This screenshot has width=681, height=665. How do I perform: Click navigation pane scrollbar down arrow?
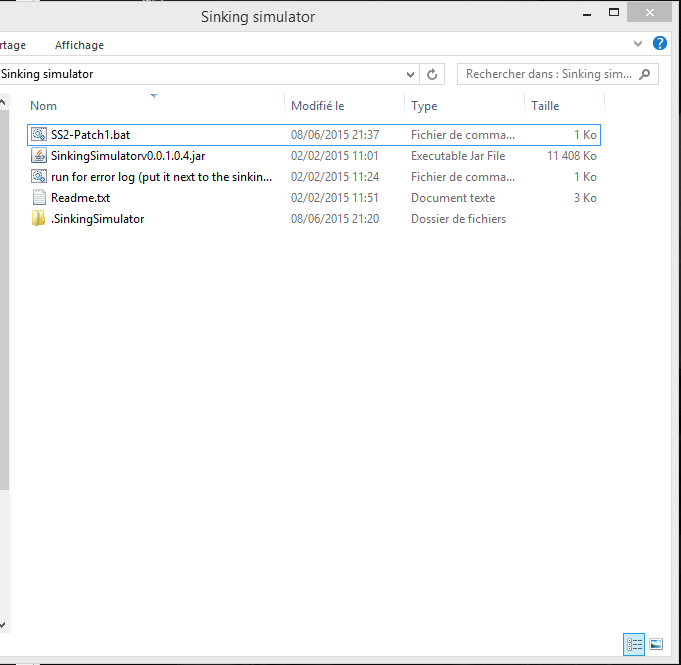tap(3, 625)
